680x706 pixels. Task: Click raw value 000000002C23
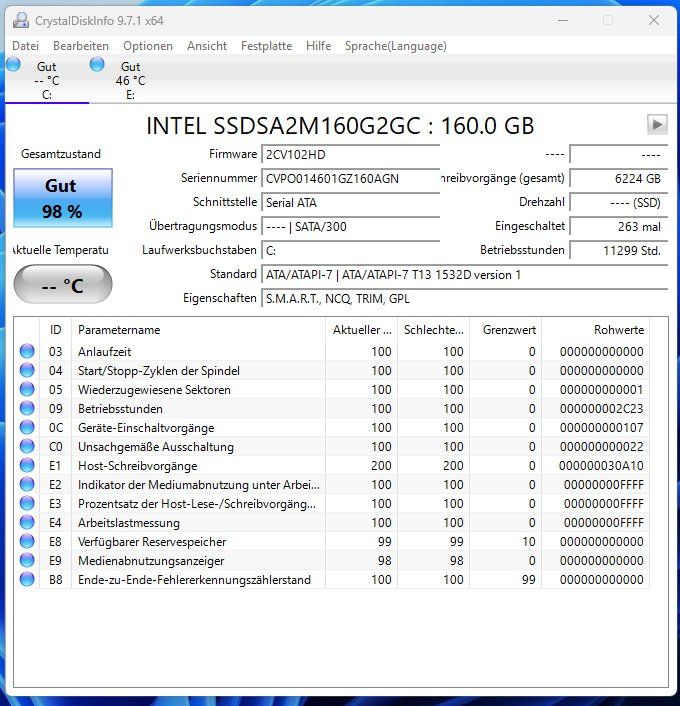point(601,408)
